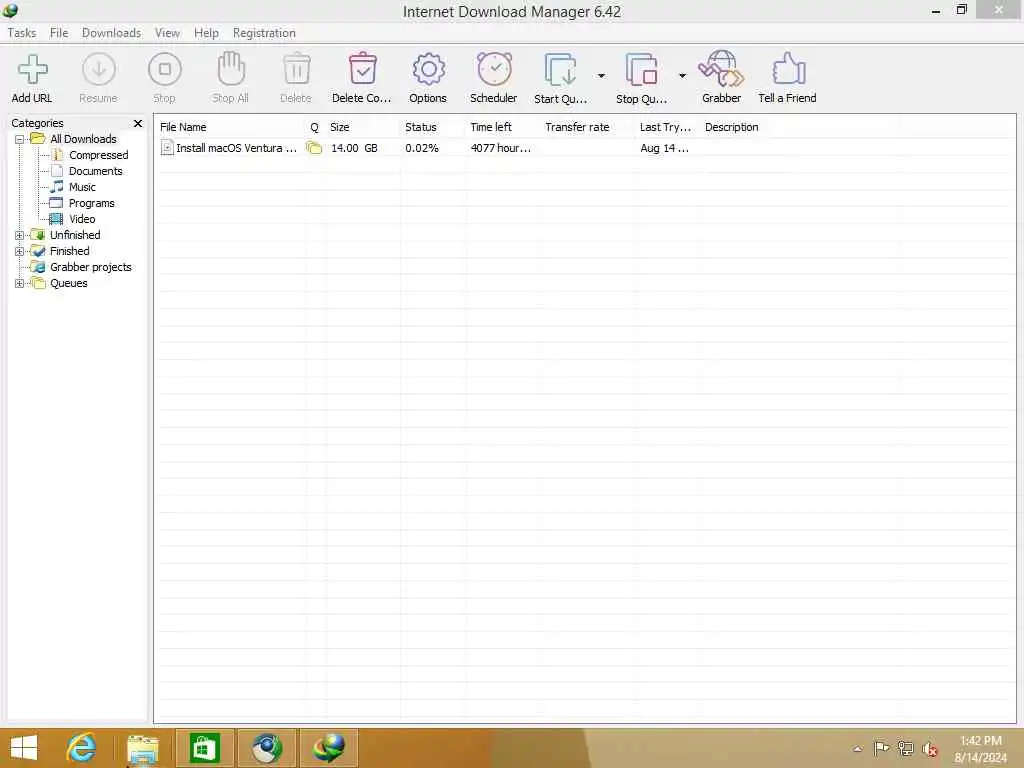This screenshot has height=768, width=1024.
Task: Click the Stop All hand icon
Action: click(231, 70)
